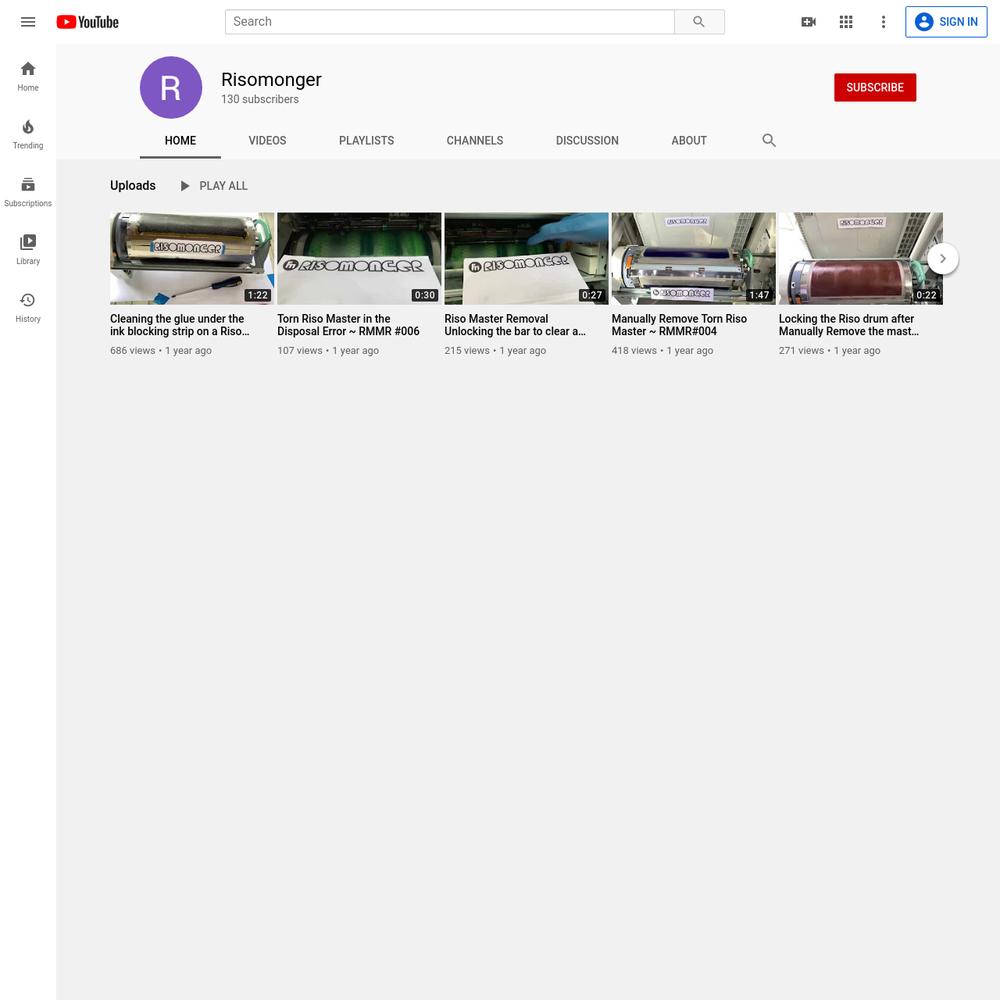This screenshot has height=1000, width=1000.
Task: Open thumbnail of Riso Master Removal video
Action: pyautogui.click(x=526, y=258)
